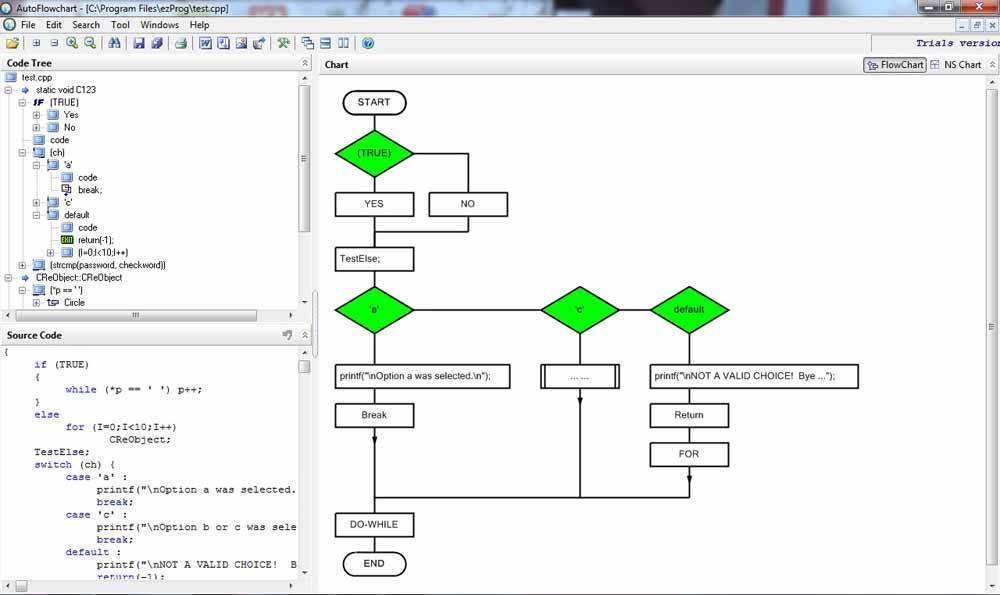The width and height of the screenshot is (1000, 595).
Task: Select the zoom in magnifier icon
Action: click(72, 43)
